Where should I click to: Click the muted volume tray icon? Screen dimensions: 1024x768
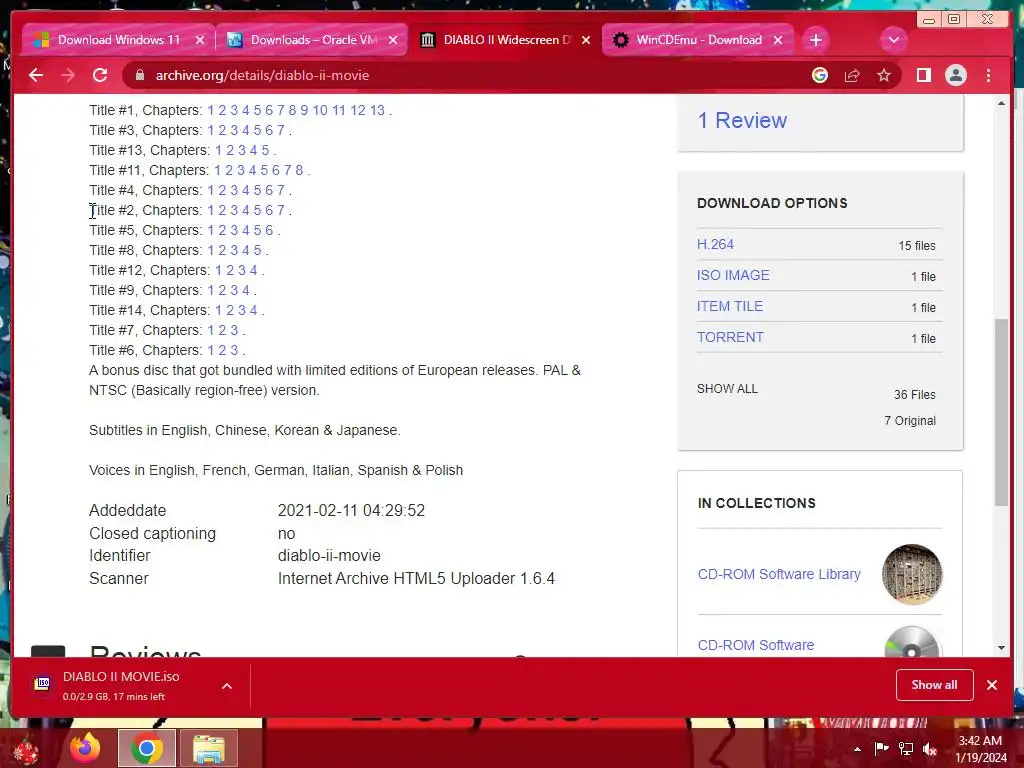(x=929, y=749)
